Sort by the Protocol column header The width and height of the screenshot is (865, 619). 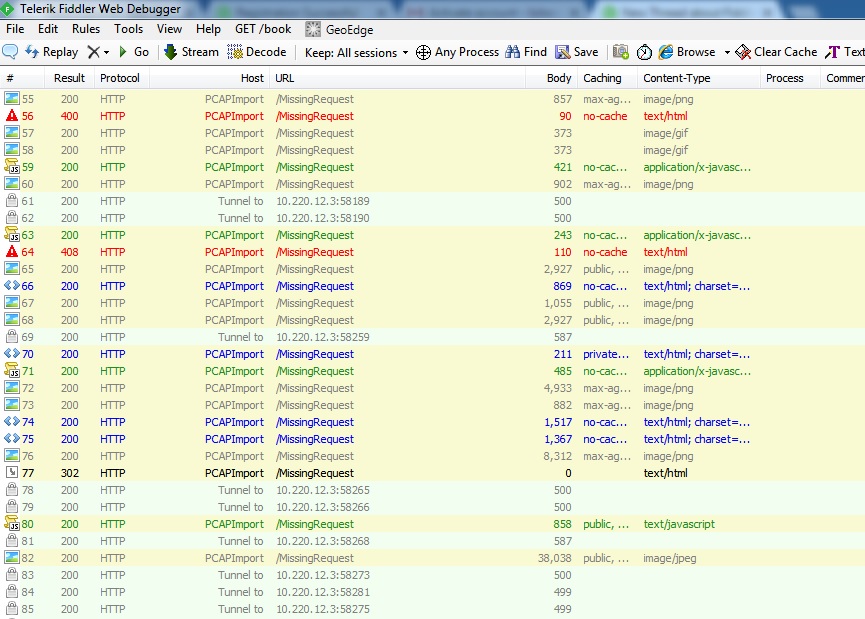tap(120, 78)
